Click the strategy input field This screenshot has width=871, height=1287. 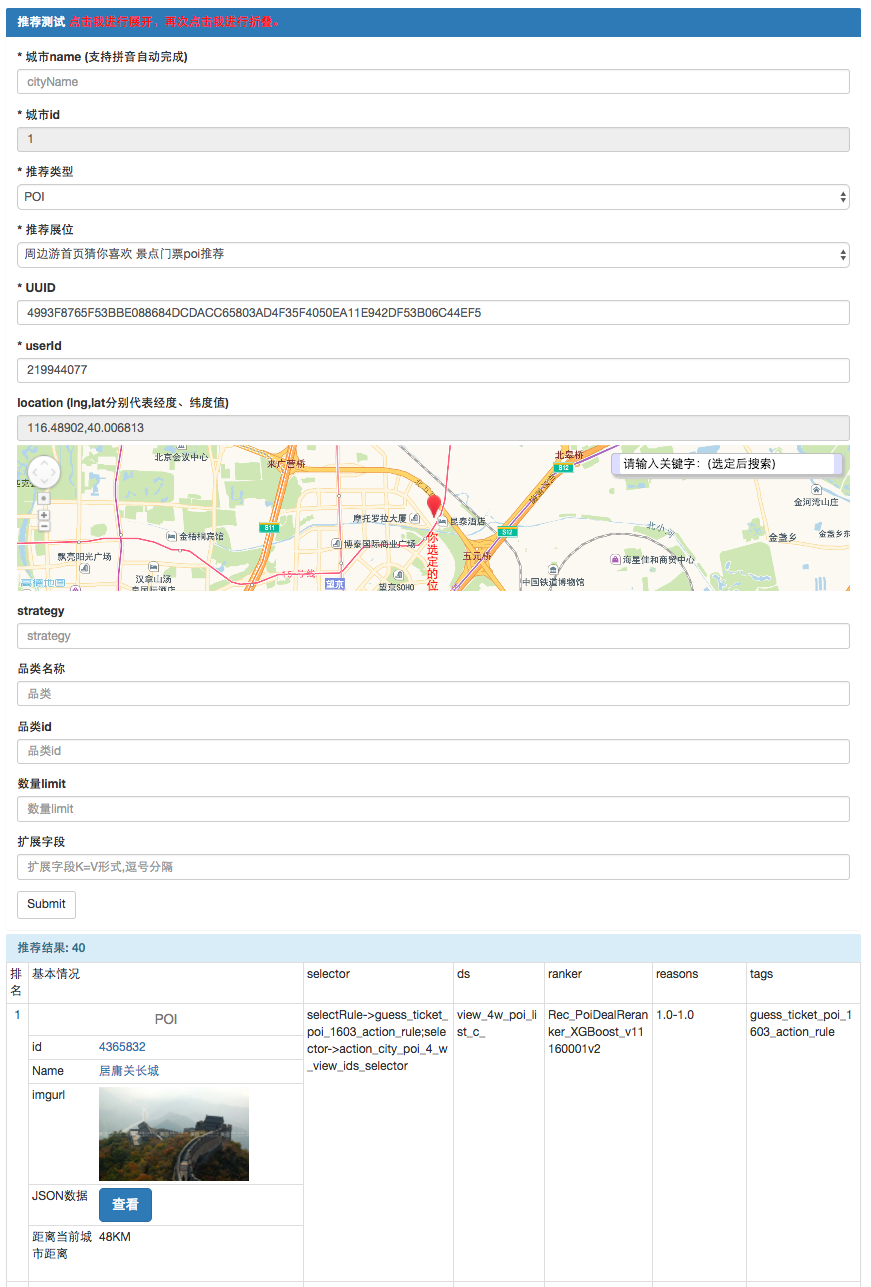coord(433,636)
